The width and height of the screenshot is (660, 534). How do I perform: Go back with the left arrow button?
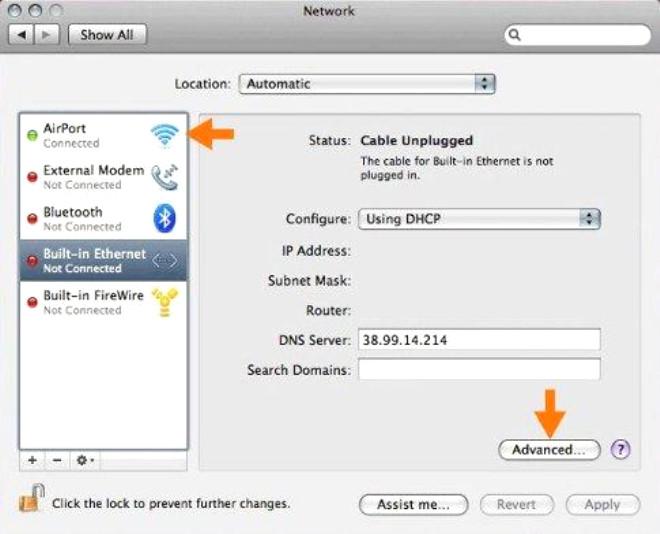tap(21, 35)
